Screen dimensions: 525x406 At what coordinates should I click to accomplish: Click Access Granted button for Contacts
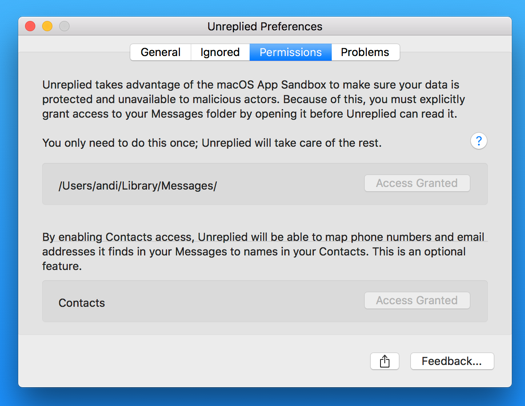417,300
